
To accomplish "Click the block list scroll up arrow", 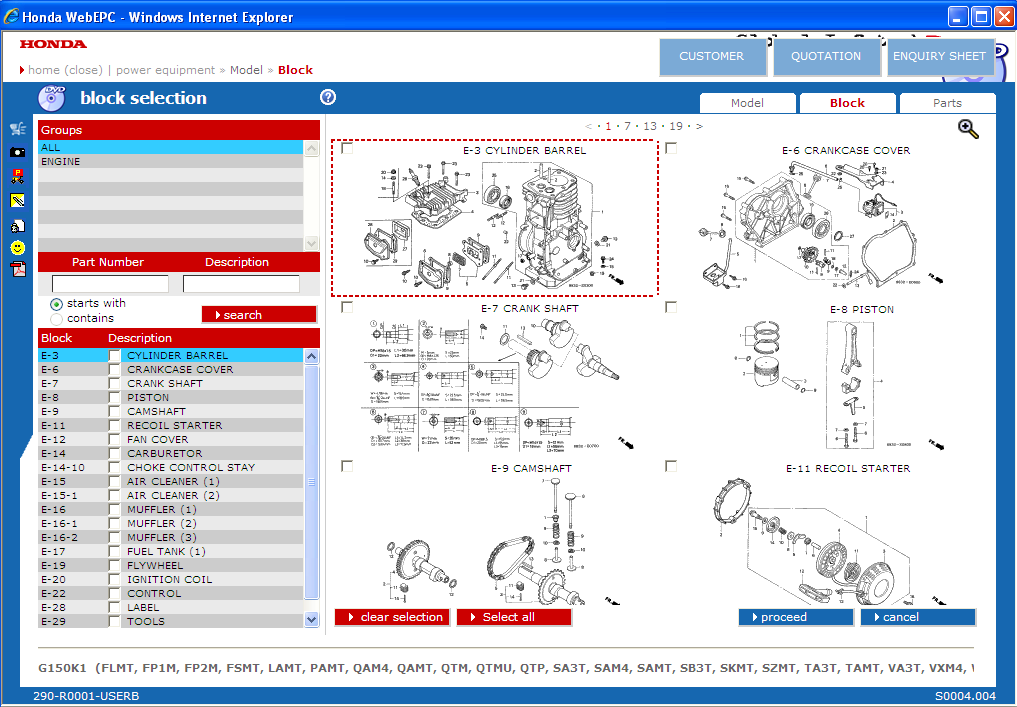I will click(x=311, y=356).
